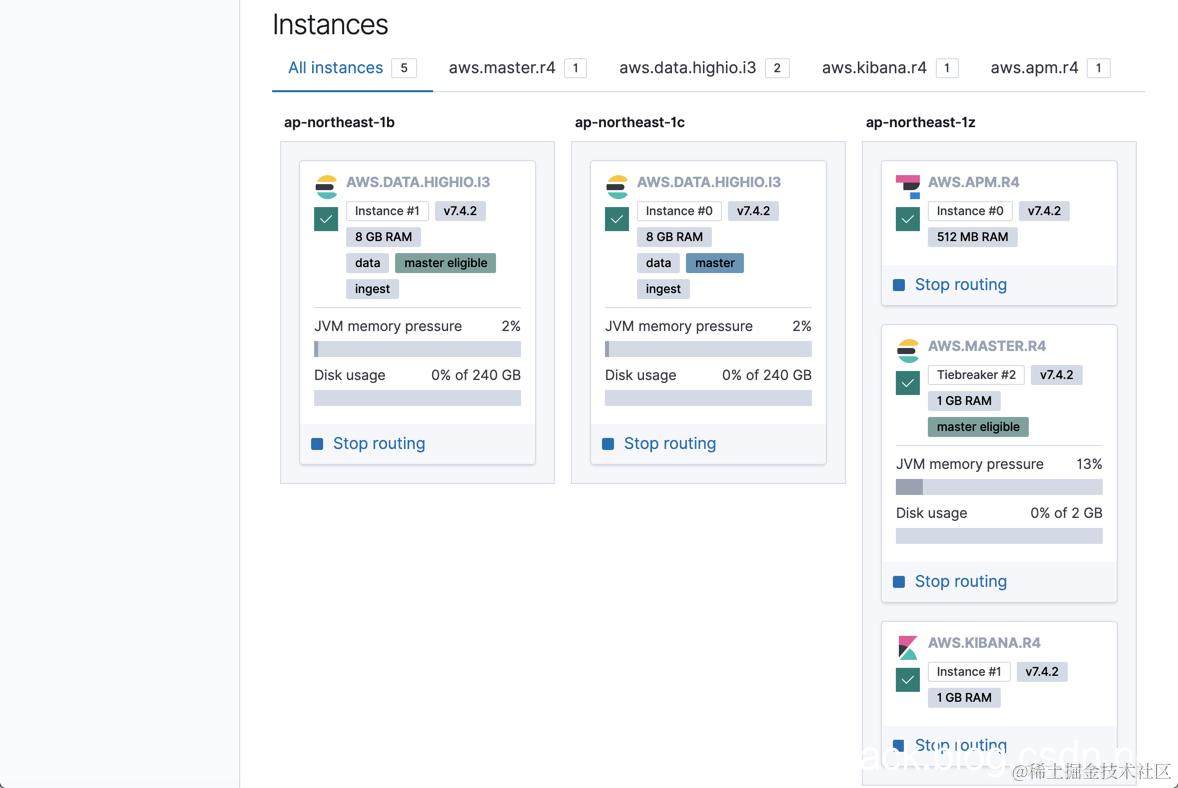Click the v7.4.2 badge on AWS.MASTER.R4 card

tap(1056, 375)
